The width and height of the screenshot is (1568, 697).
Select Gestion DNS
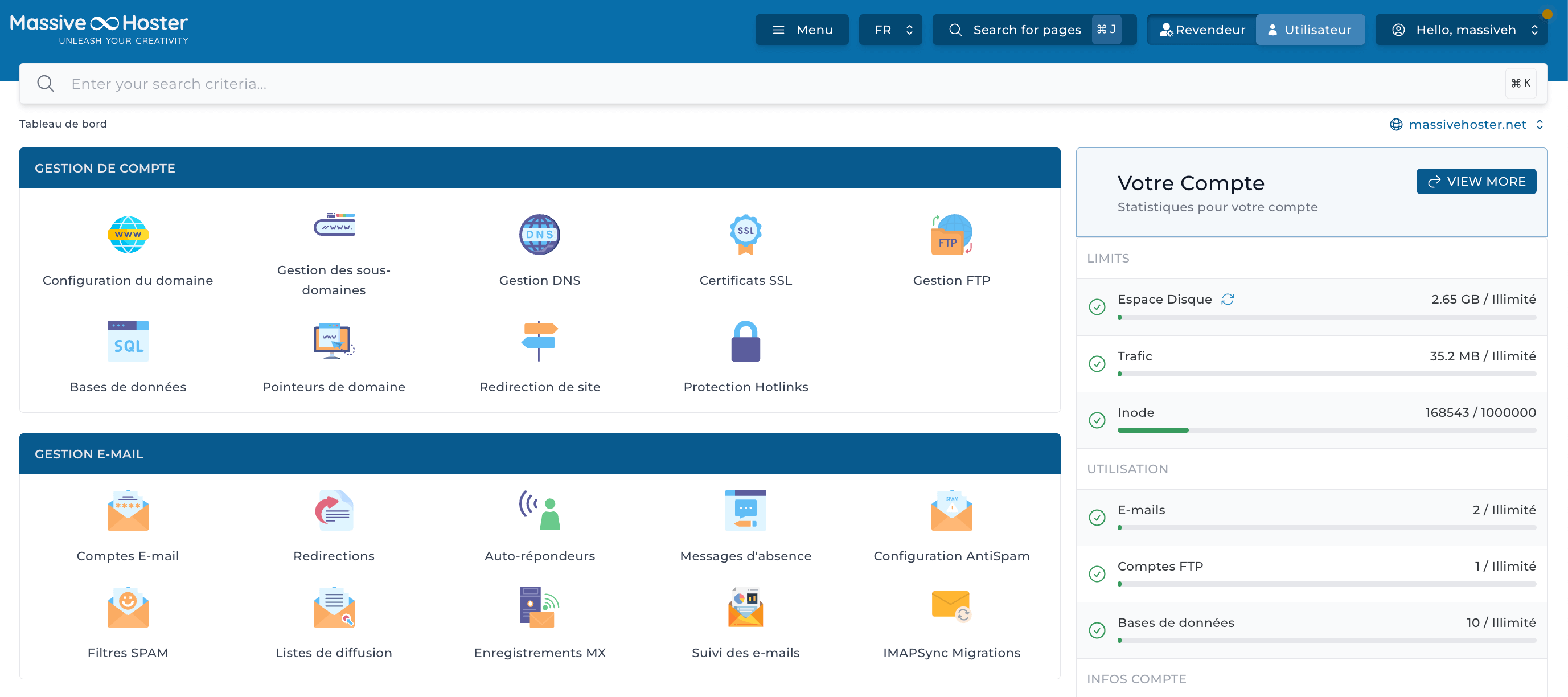[x=539, y=252]
